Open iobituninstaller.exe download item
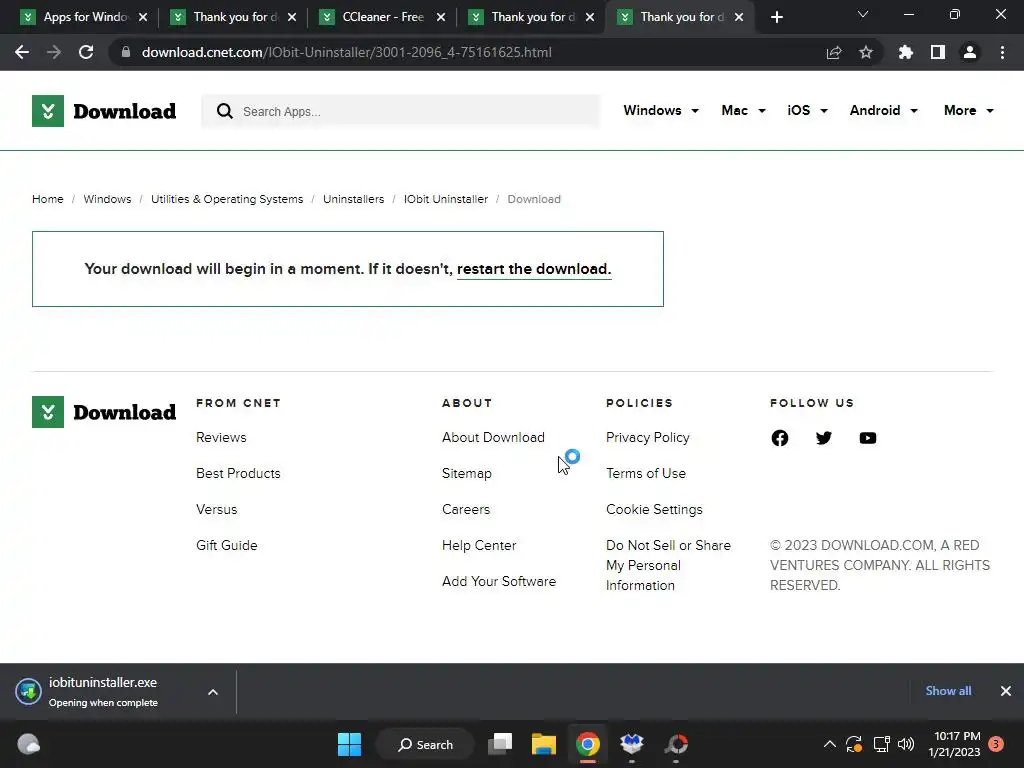This screenshot has height=768, width=1024. coord(104,692)
